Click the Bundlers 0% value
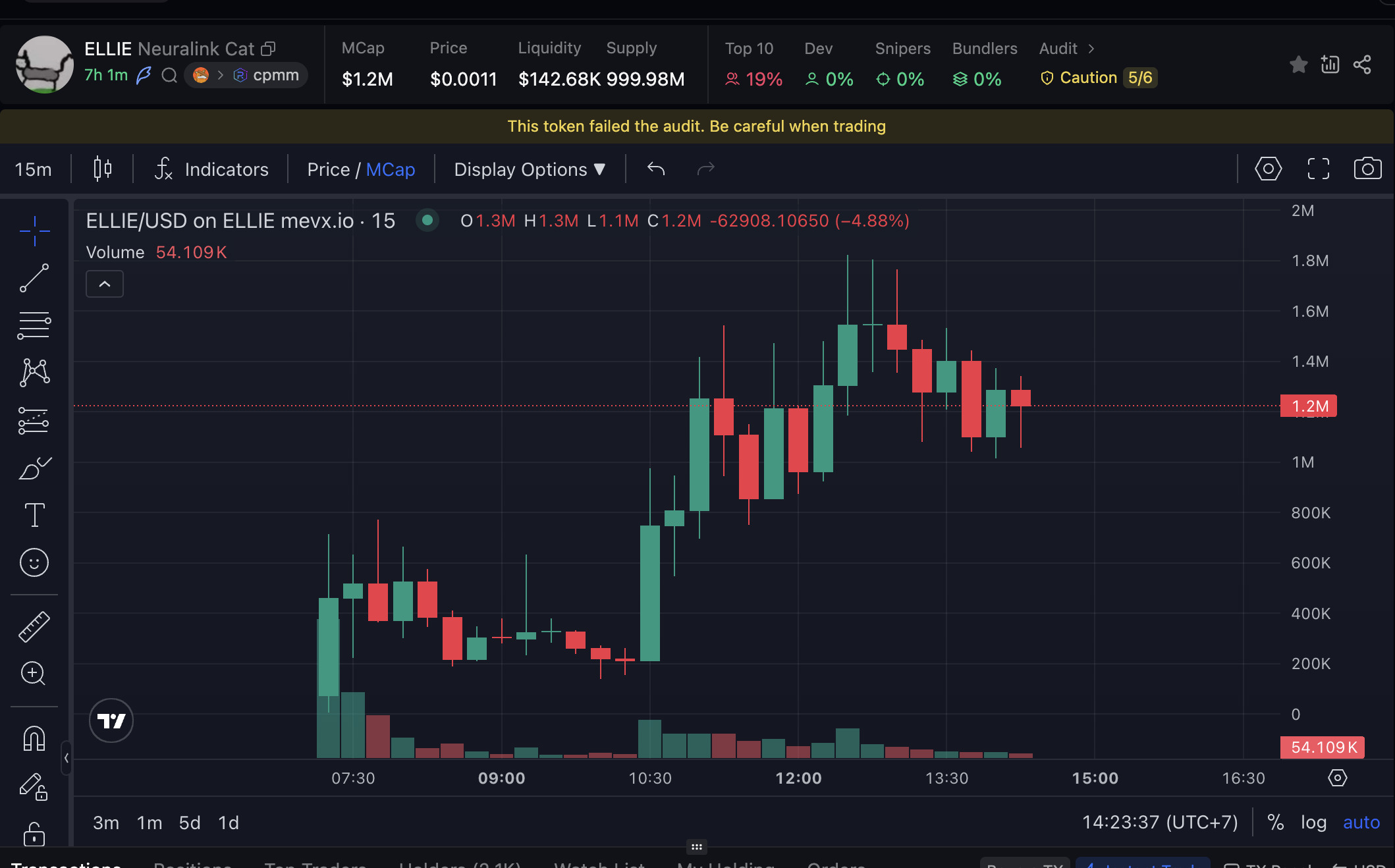1395x868 pixels. pos(977,79)
